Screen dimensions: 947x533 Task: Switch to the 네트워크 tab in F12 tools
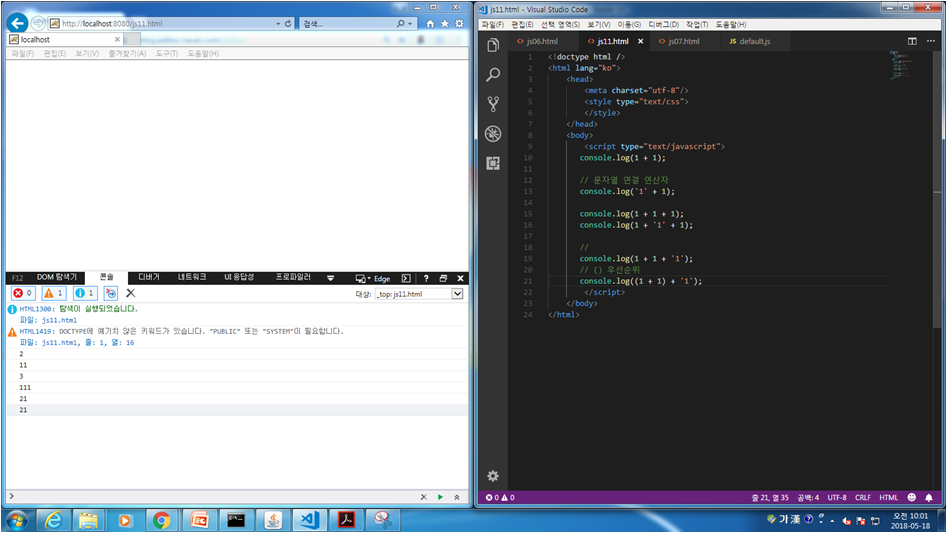coord(192,277)
